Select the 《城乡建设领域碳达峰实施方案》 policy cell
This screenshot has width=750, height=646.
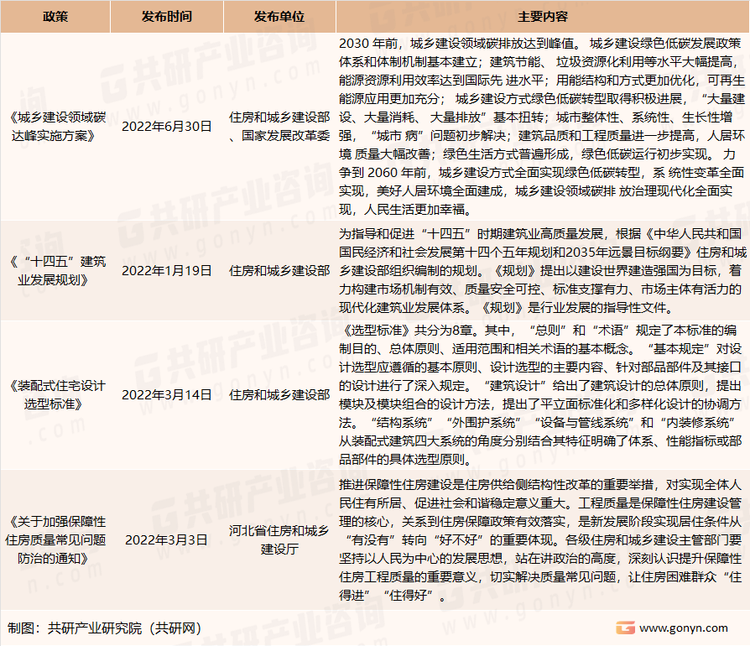[55, 127]
